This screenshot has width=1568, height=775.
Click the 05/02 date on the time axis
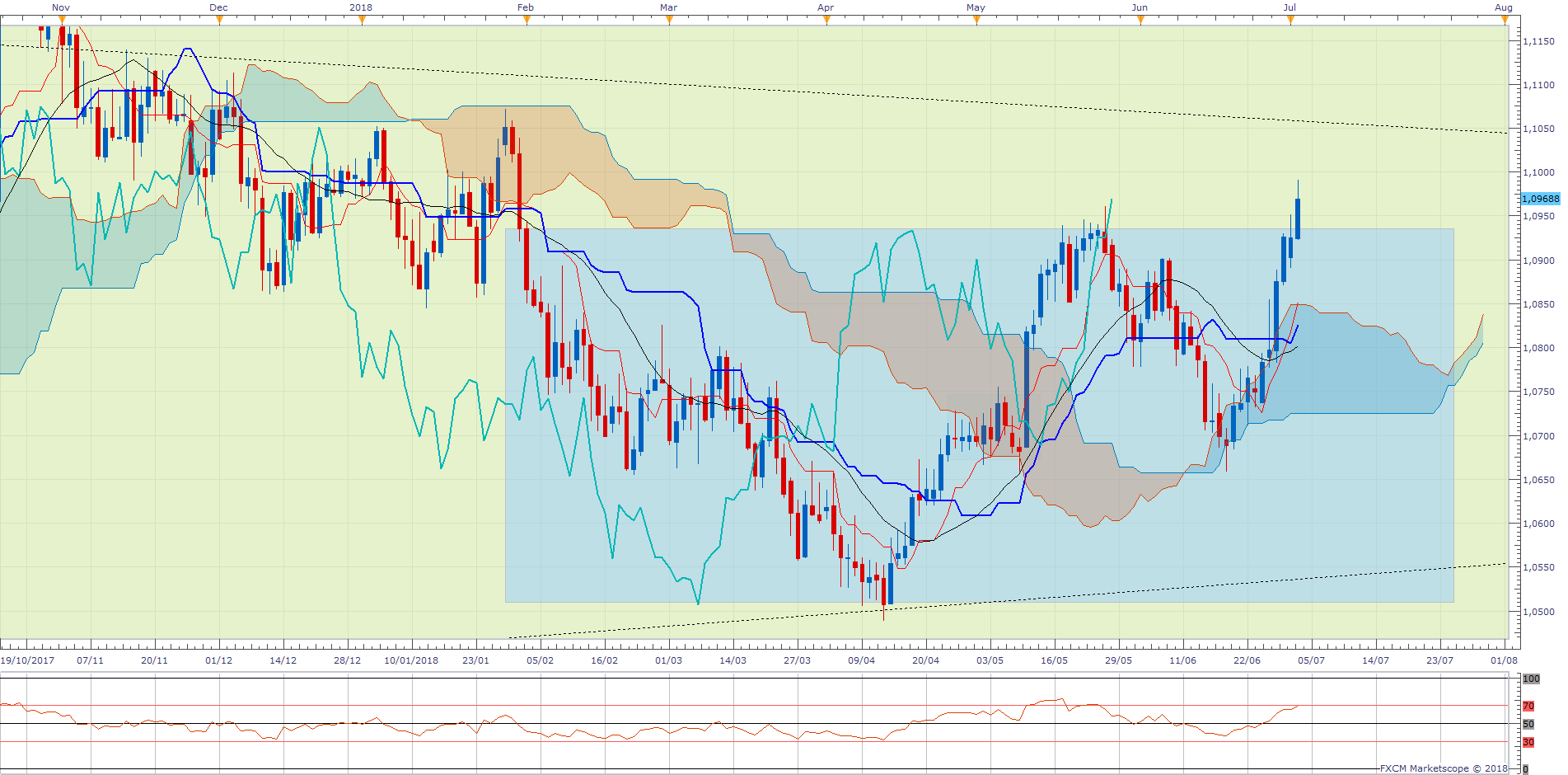[540, 660]
